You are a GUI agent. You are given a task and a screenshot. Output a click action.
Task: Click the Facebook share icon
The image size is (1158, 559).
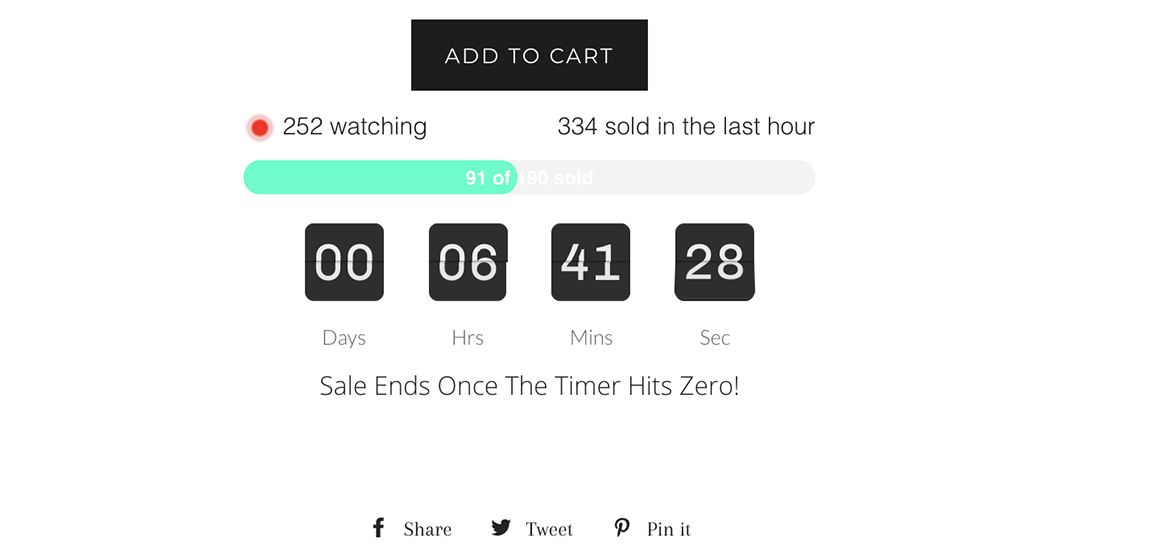click(x=378, y=528)
